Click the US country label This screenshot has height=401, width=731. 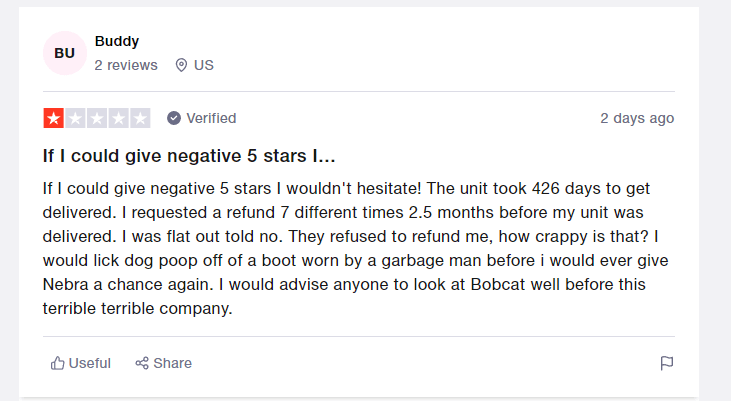[204, 65]
